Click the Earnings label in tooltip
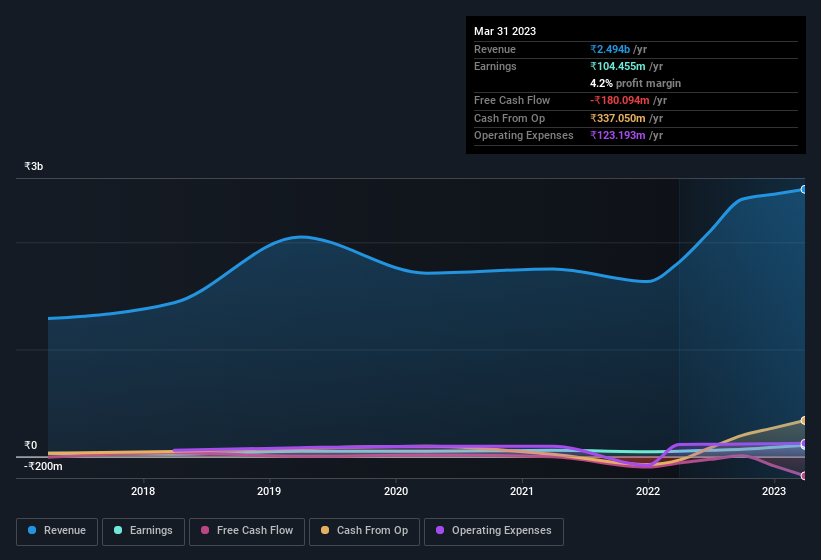This screenshot has width=821, height=560. (495, 66)
